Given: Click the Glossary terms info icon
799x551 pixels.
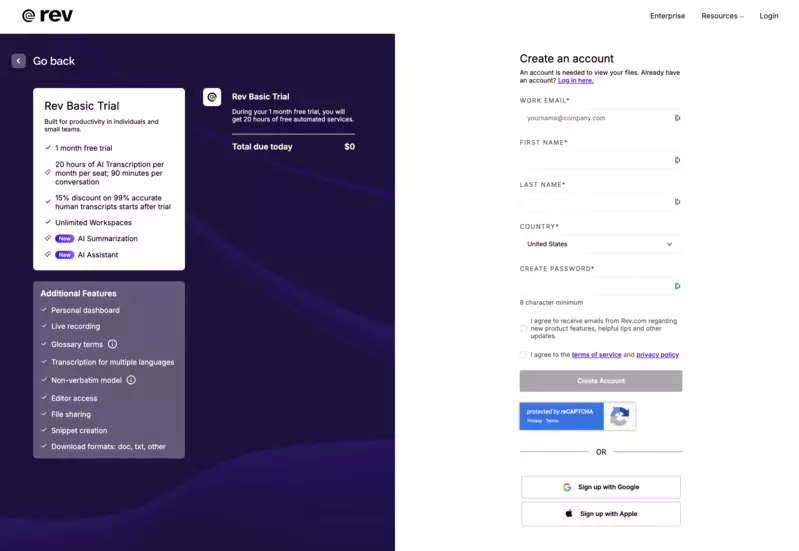Looking at the screenshot, I should (x=113, y=344).
